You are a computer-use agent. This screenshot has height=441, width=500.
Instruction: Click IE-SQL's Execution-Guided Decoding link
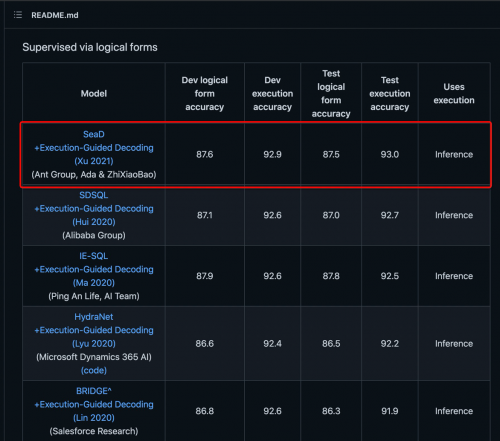94,269
